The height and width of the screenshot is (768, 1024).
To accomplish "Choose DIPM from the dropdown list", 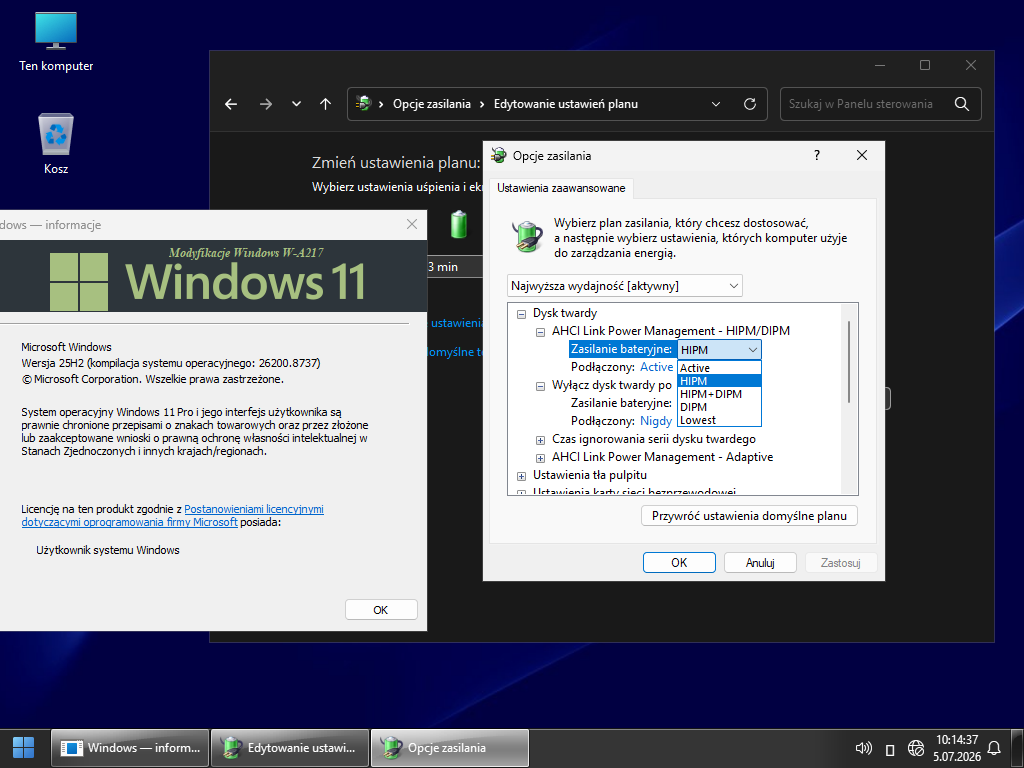I will [719, 408].
